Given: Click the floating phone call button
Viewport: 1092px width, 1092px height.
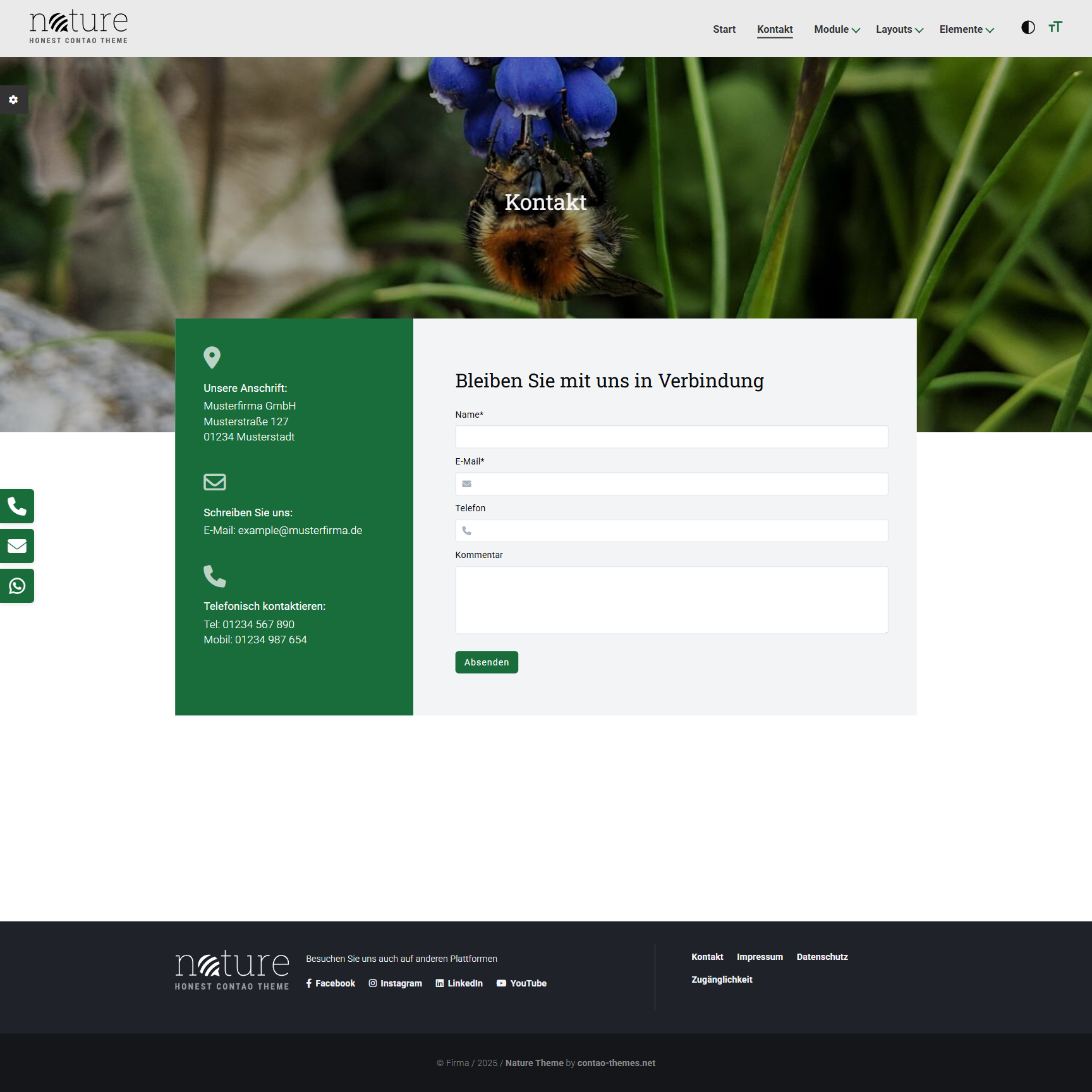Looking at the screenshot, I should tap(17, 506).
